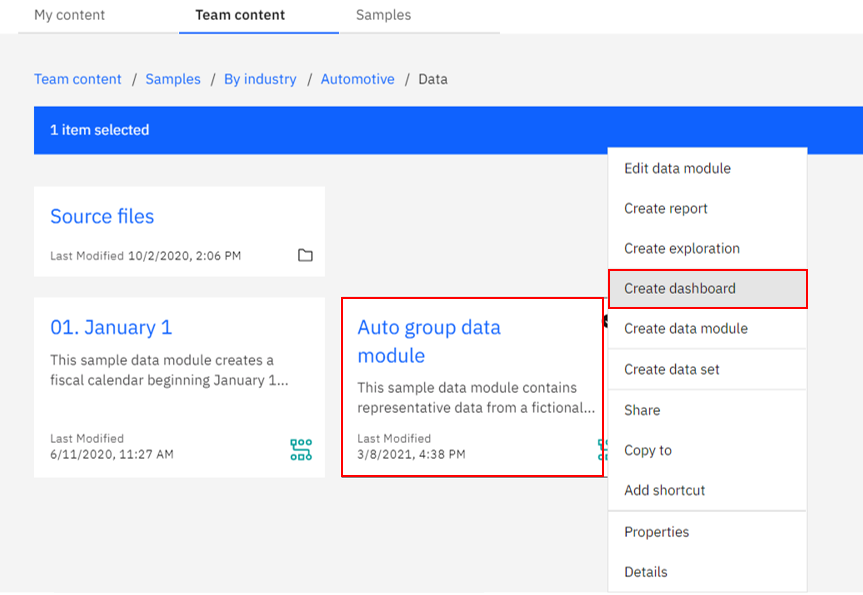Choose Create report in the context menu
This screenshot has height=595, width=863.
(x=665, y=208)
